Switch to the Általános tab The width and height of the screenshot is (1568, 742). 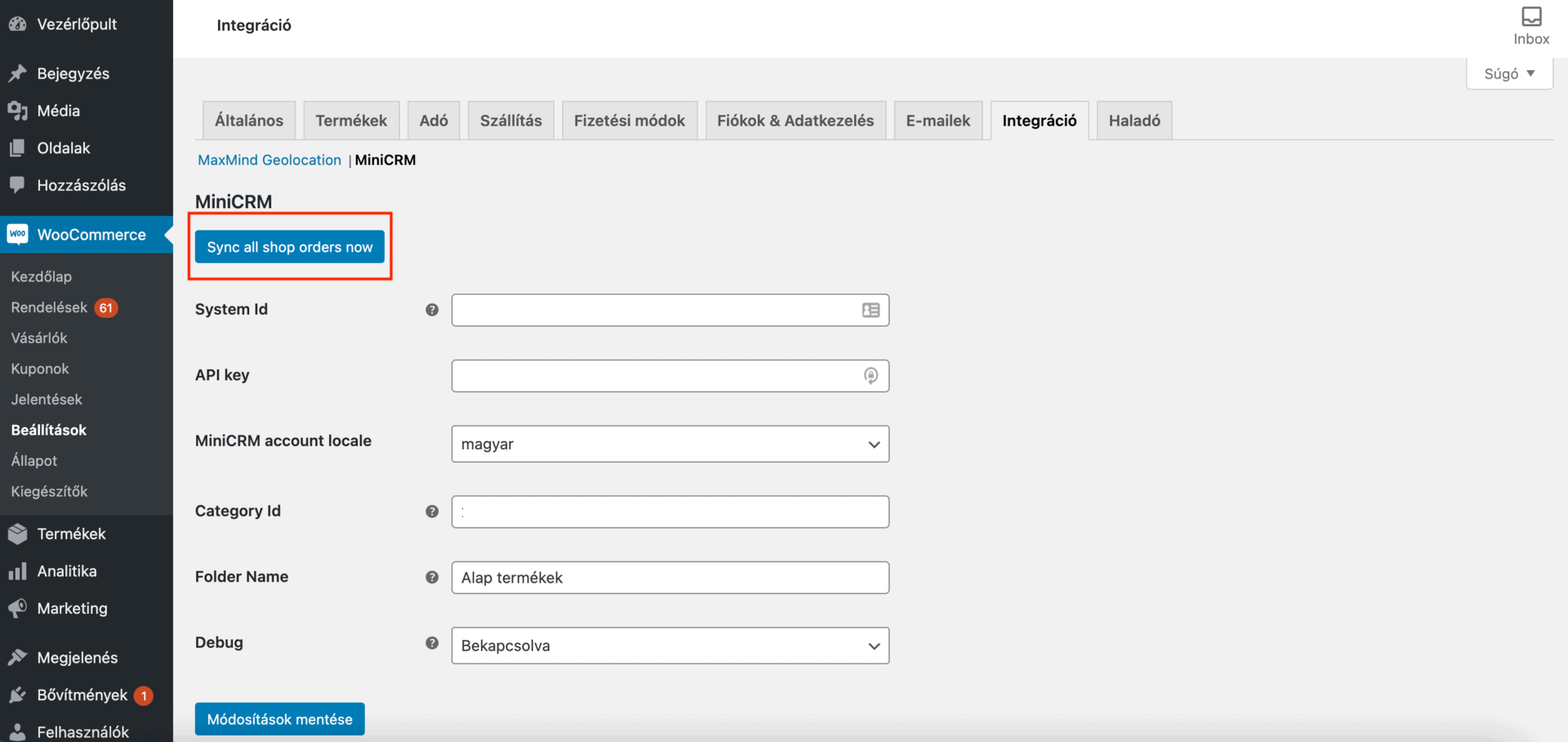(x=249, y=121)
